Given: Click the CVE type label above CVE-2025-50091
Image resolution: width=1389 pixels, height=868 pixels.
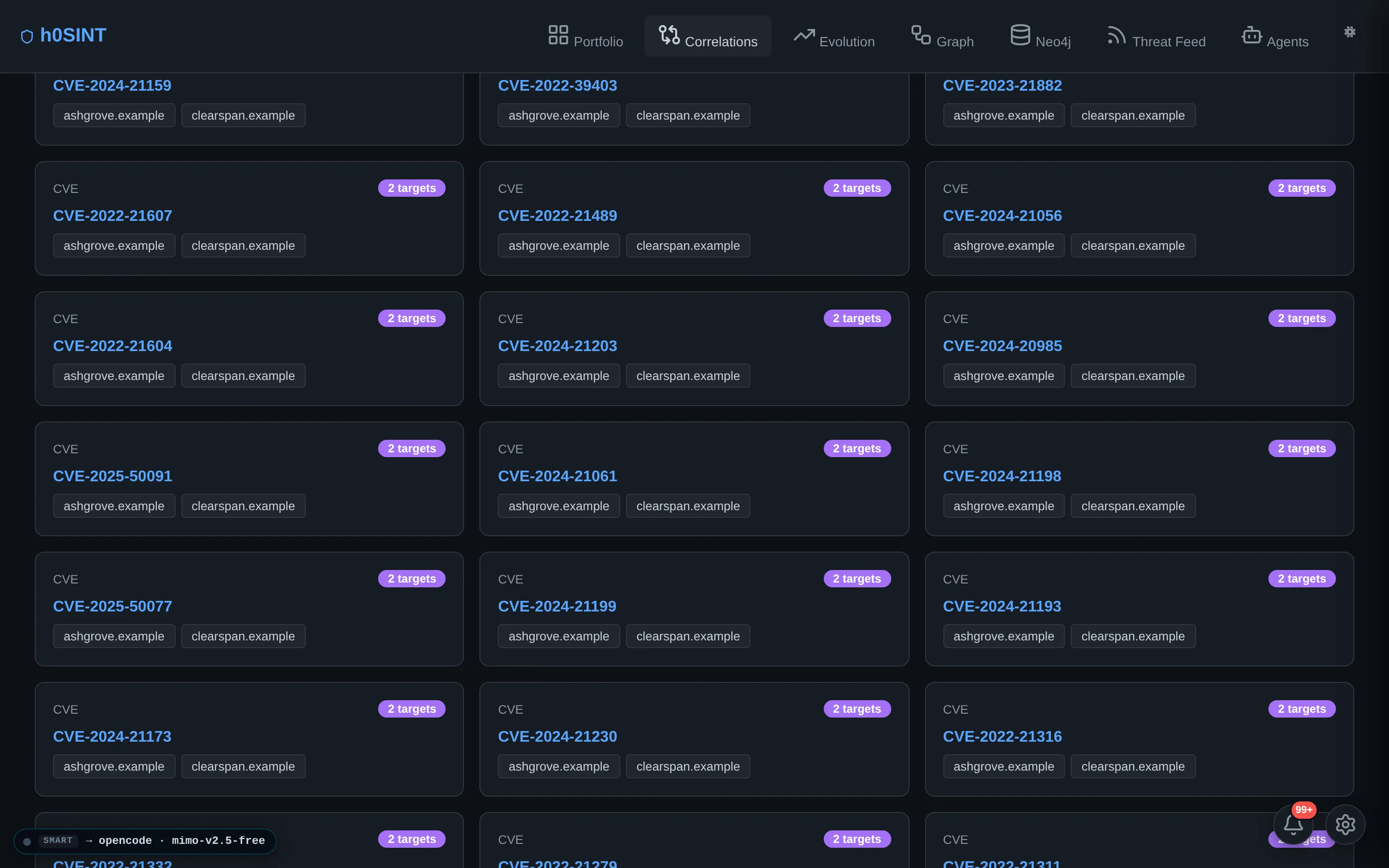Looking at the screenshot, I should click(66, 449).
